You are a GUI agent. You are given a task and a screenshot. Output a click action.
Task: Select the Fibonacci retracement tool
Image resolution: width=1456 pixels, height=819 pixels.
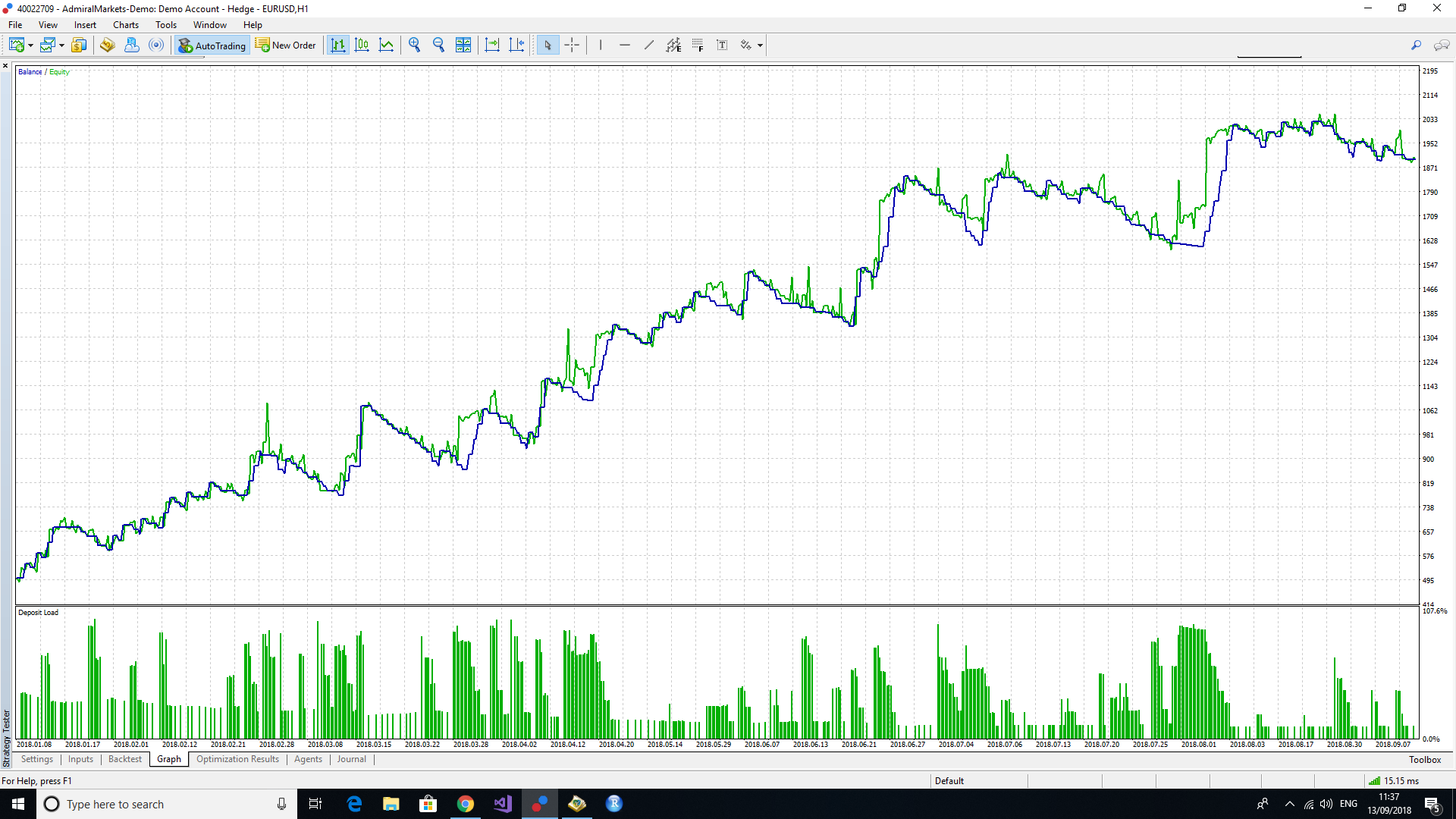pos(698,45)
